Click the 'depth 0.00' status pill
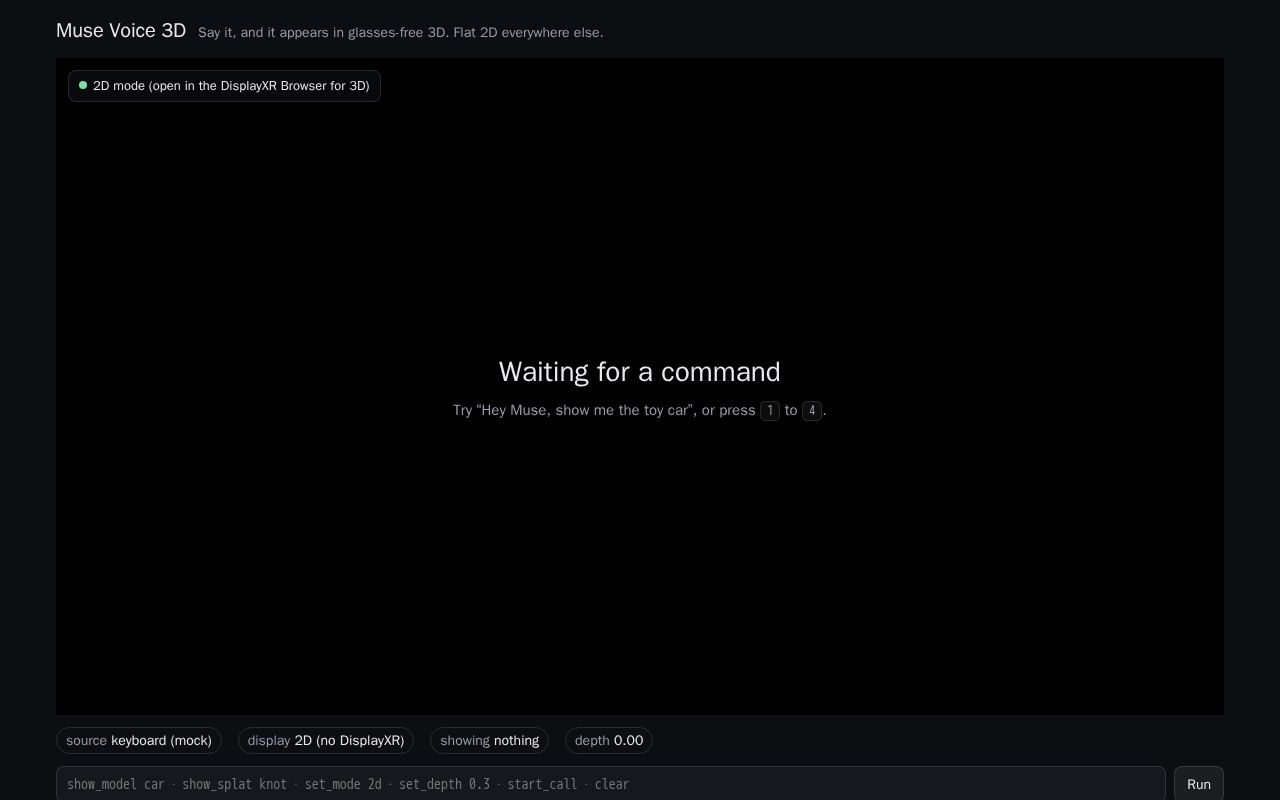This screenshot has width=1280, height=800. point(609,741)
